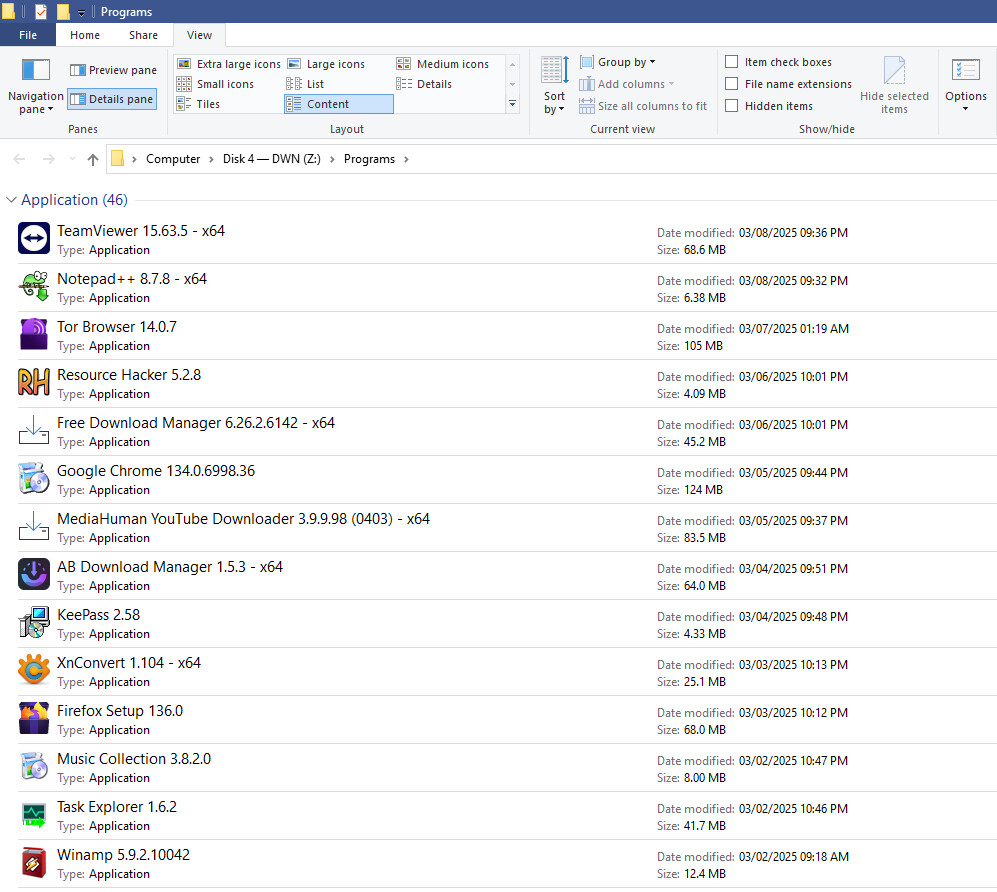Open the File menu

[28, 35]
